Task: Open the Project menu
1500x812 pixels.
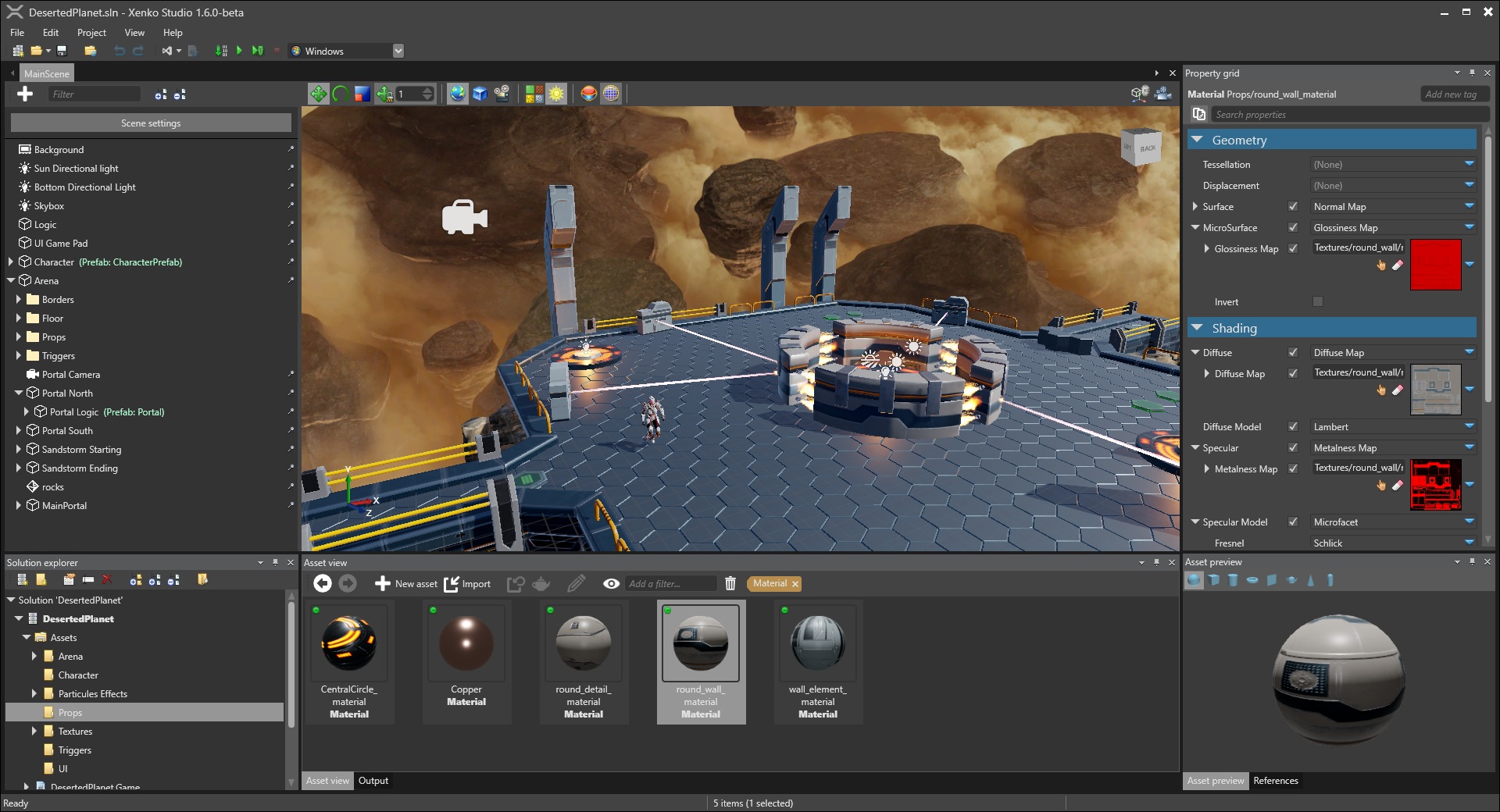Action: coord(91,33)
